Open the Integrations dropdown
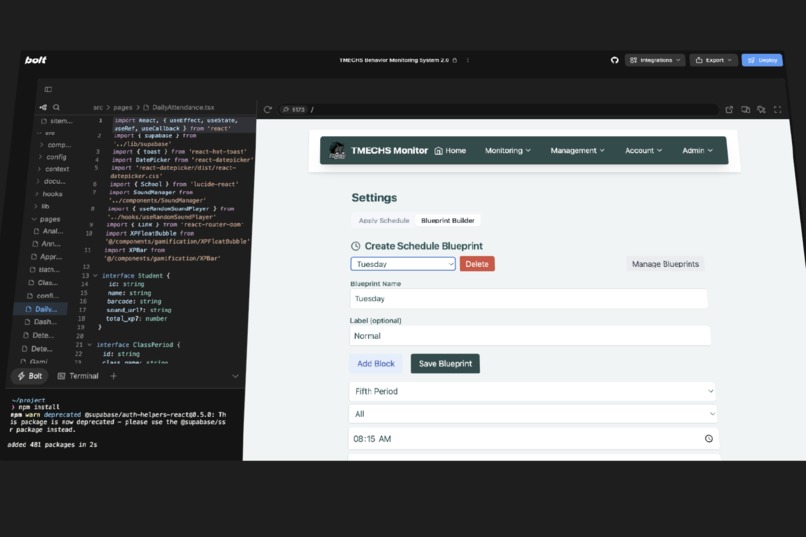Screen dimensions: 806x537 click(x=655, y=60)
